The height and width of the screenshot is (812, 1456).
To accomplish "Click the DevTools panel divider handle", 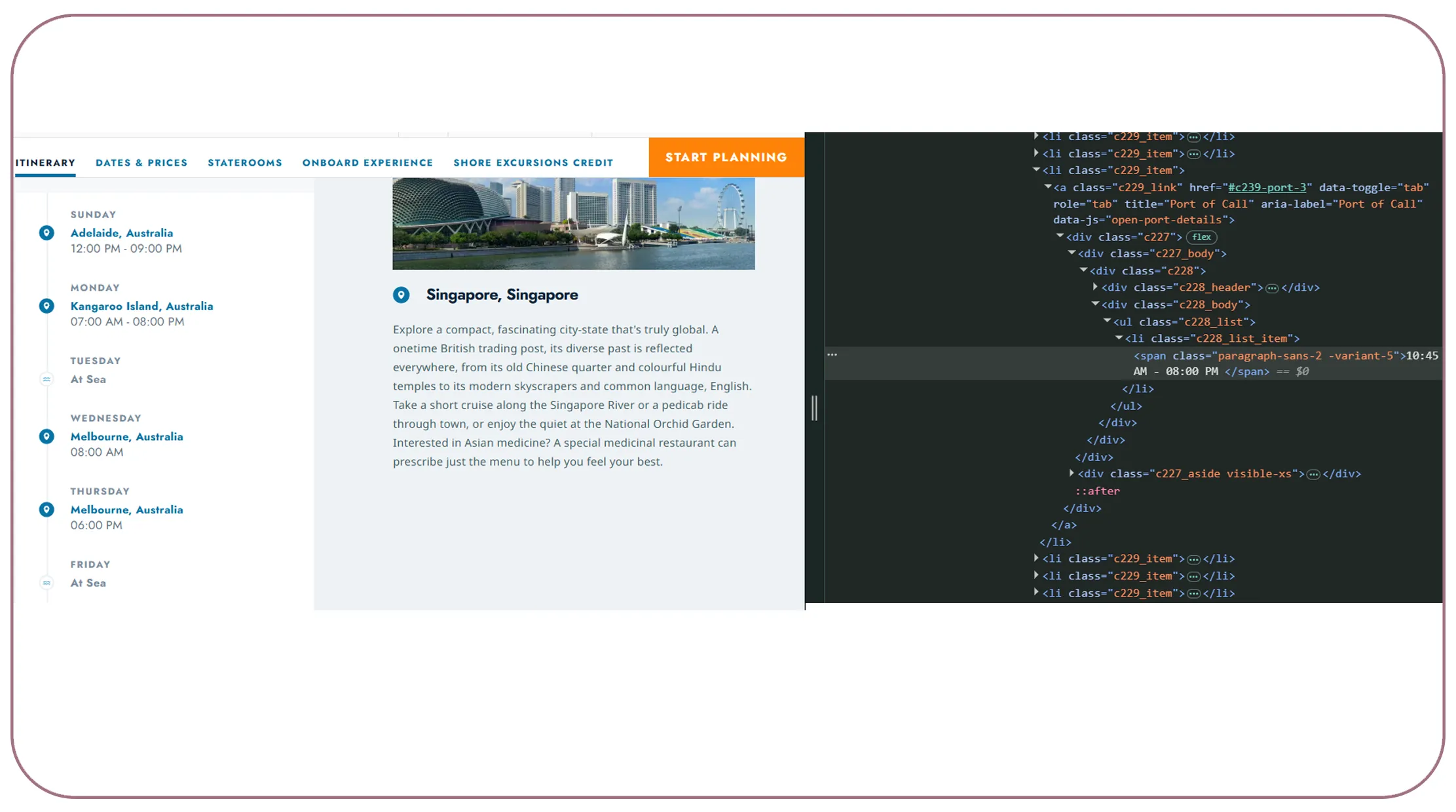I will point(814,408).
